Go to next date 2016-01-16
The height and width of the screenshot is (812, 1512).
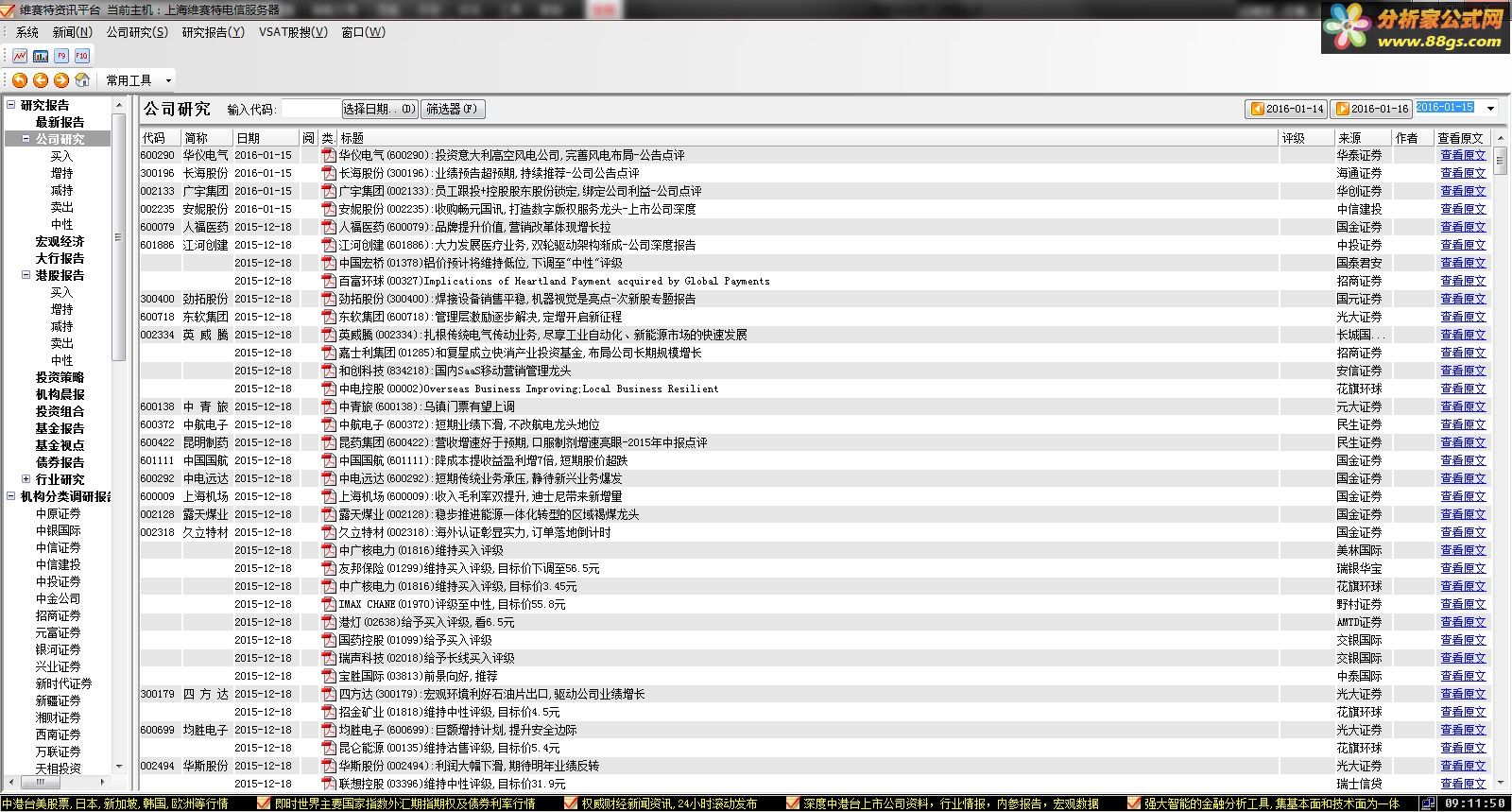1370,109
